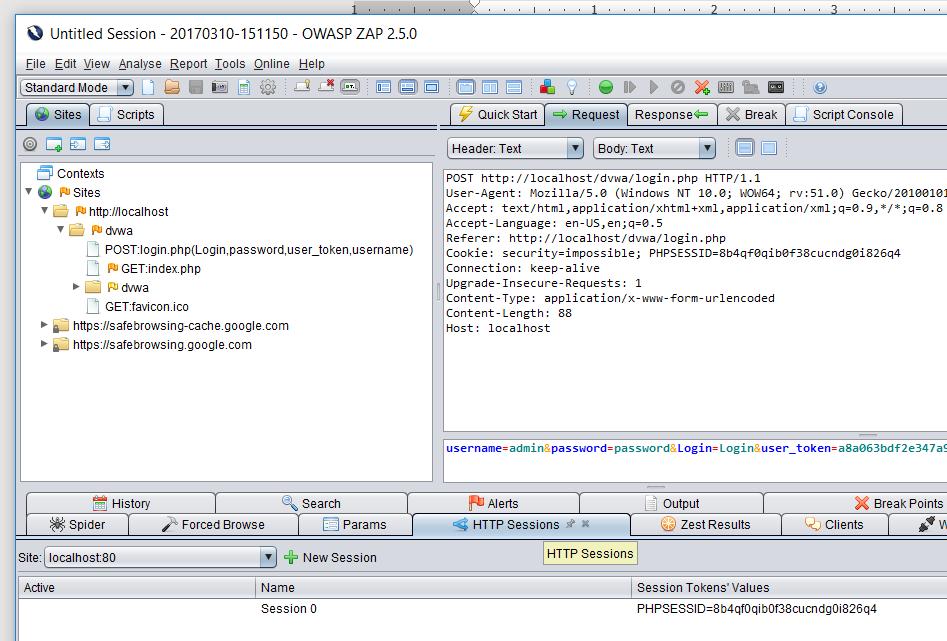Click the cassette recorder toolbar icon
Image resolution: width=947 pixels, height=641 pixels.
pyautogui.click(x=775, y=88)
